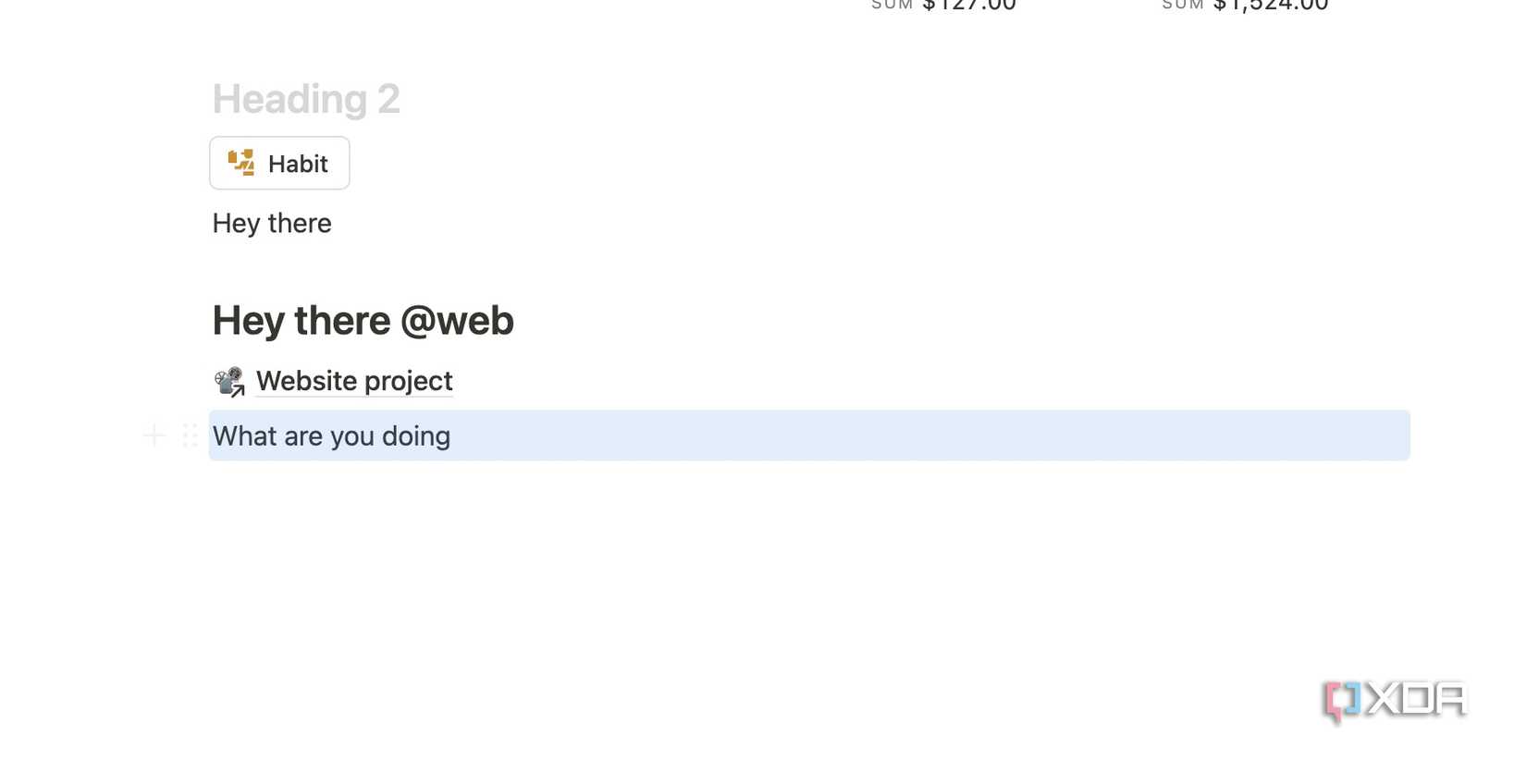
Task: Click the link arrow badge on Website project icon
Action: pos(238,390)
